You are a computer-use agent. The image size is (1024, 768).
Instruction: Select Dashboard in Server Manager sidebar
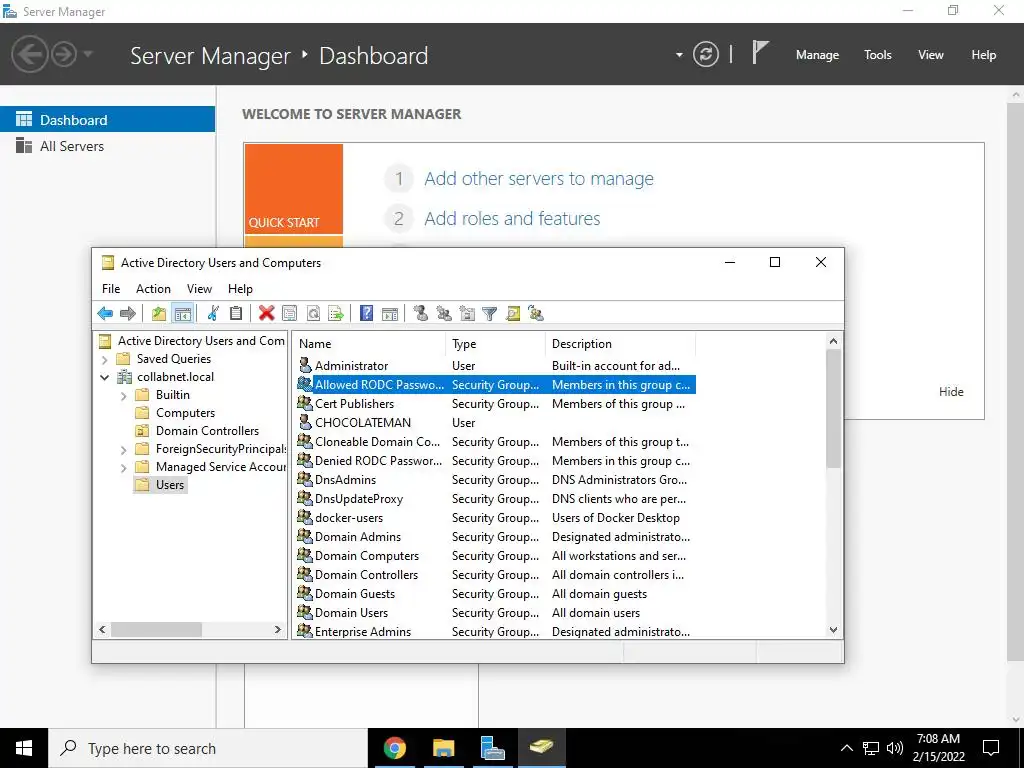click(107, 120)
